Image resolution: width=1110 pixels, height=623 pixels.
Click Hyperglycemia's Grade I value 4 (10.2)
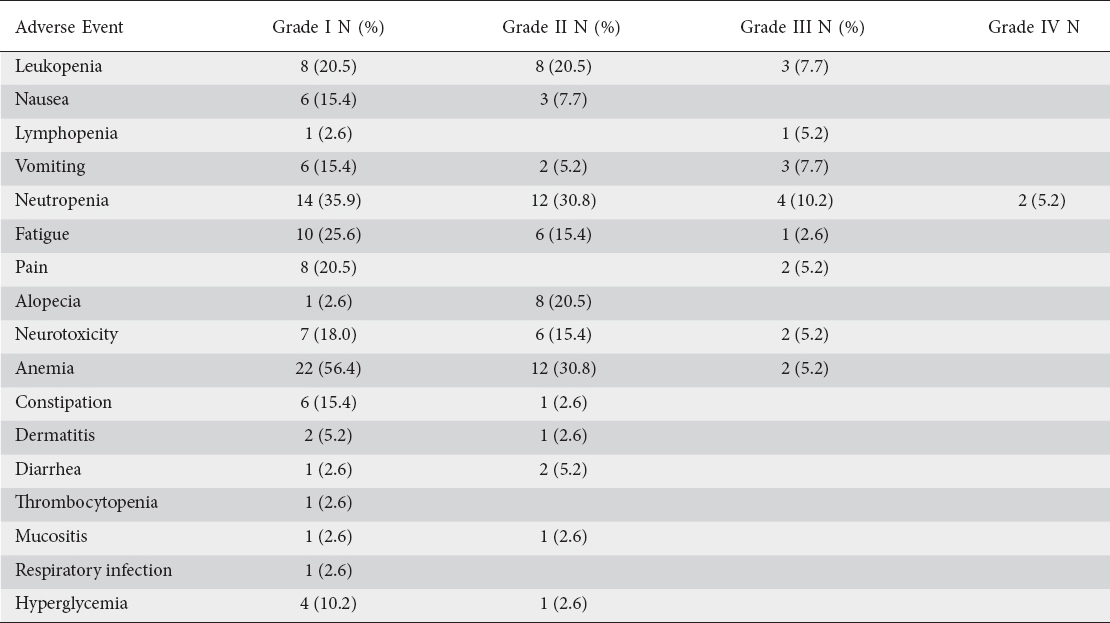click(x=328, y=604)
